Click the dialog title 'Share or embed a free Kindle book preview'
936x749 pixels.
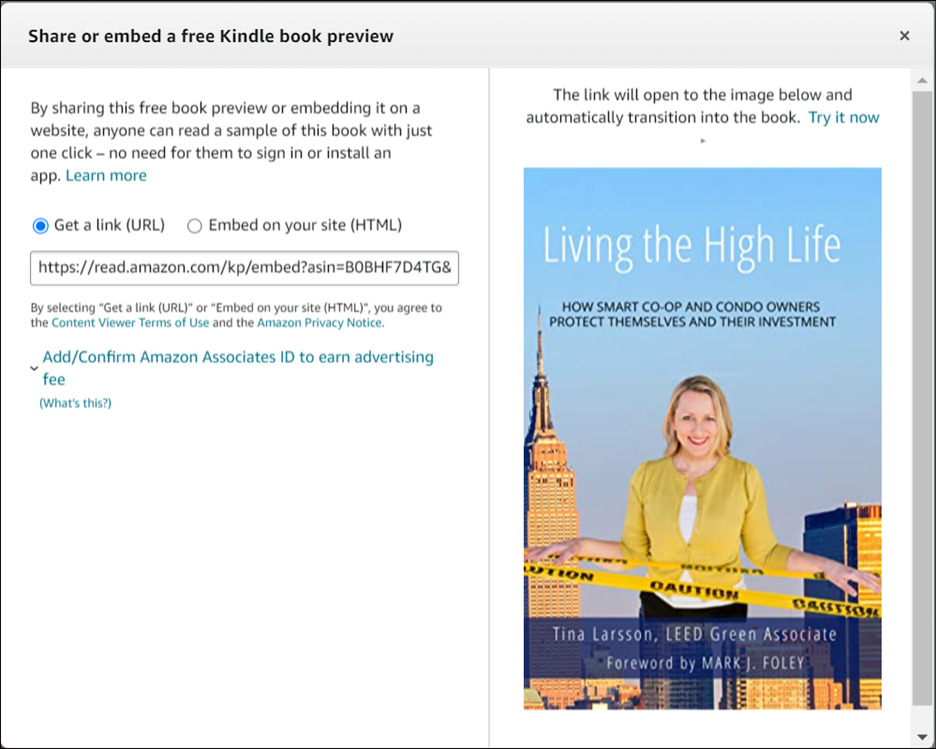211,36
